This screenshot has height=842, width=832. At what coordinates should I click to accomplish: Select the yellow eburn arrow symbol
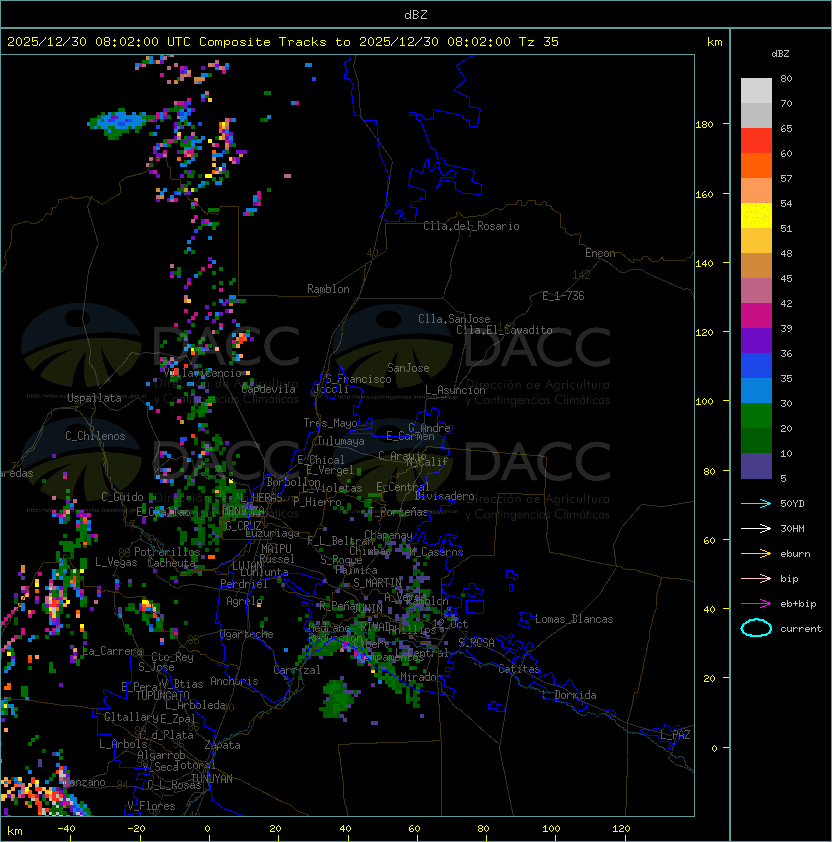(756, 553)
